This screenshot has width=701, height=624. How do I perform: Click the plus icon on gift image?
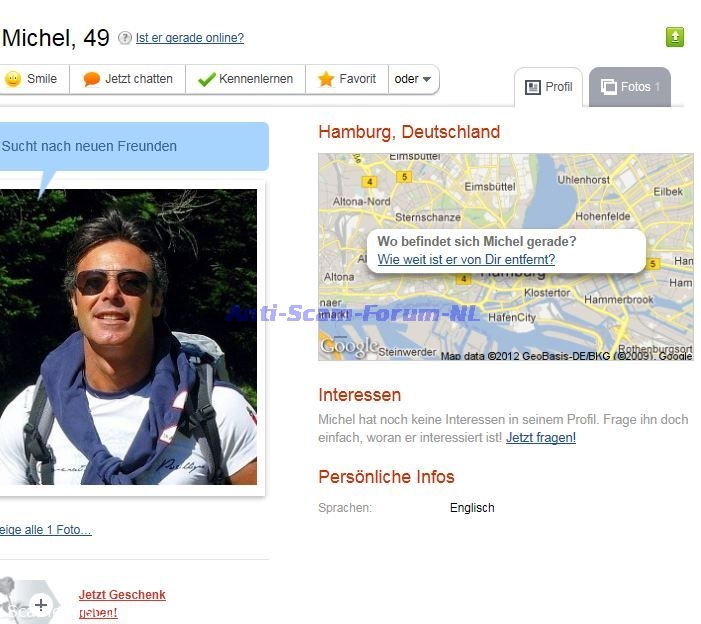(x=41, y=605)
